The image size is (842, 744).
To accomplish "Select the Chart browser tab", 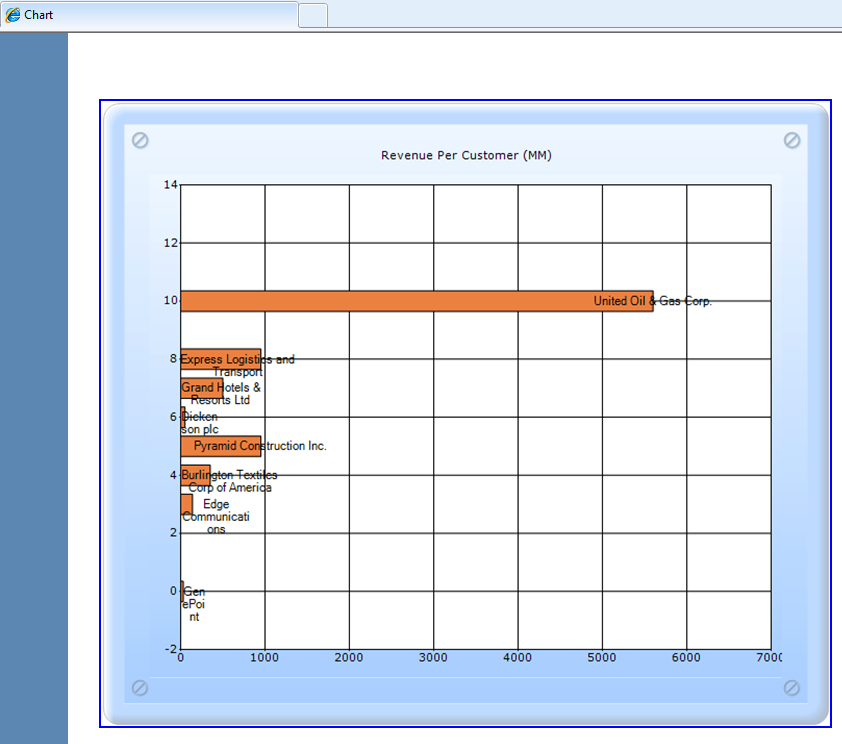I will (149, 14).
